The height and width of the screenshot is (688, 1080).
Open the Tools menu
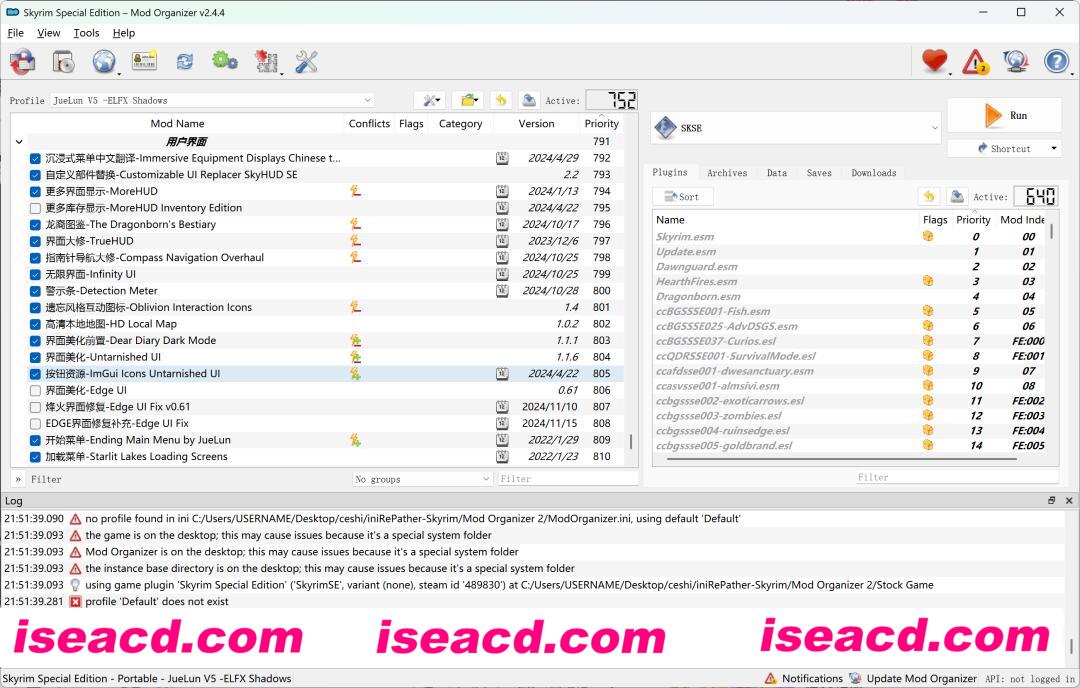point(86,33)
